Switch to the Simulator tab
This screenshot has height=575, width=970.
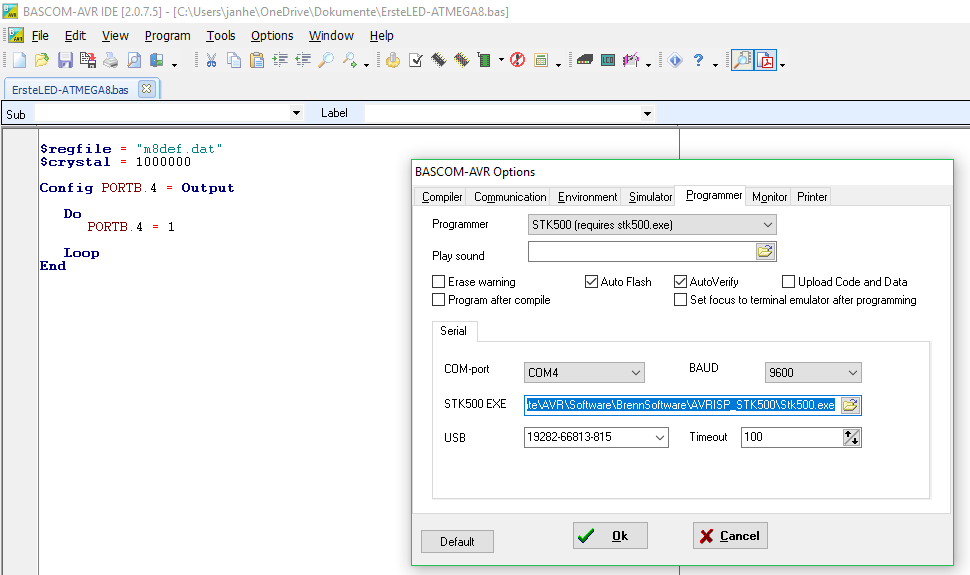click(650, 197)
